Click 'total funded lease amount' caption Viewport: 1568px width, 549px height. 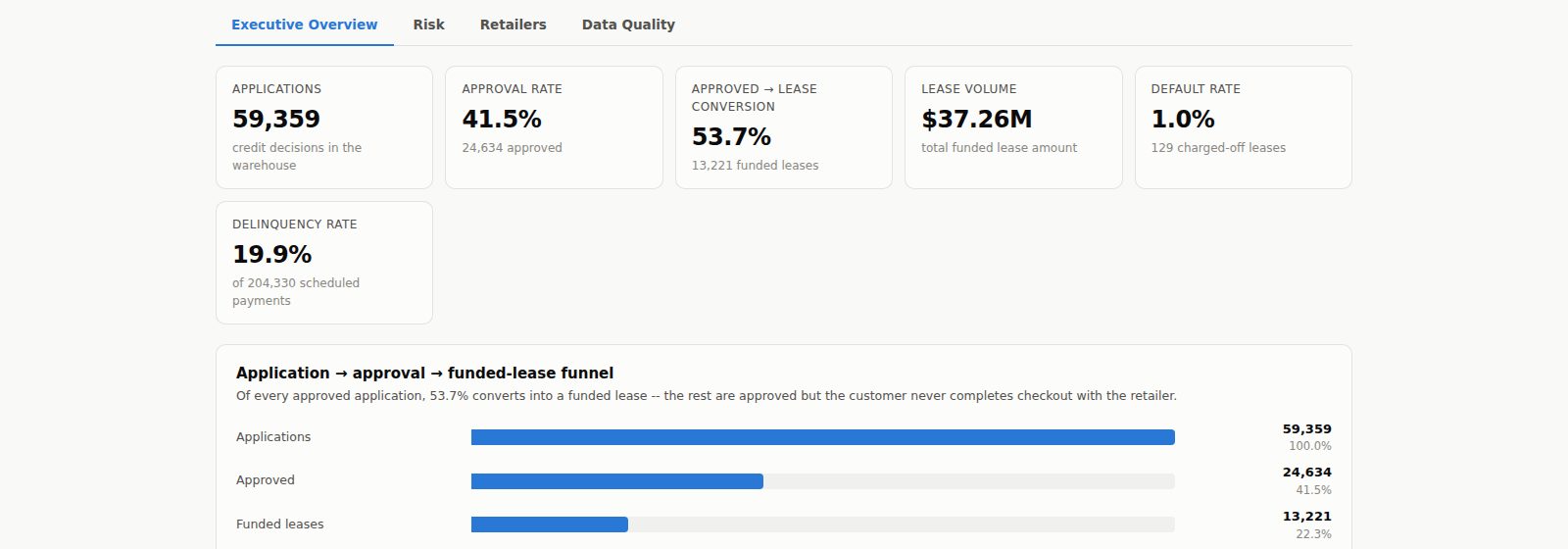(999, 148)
